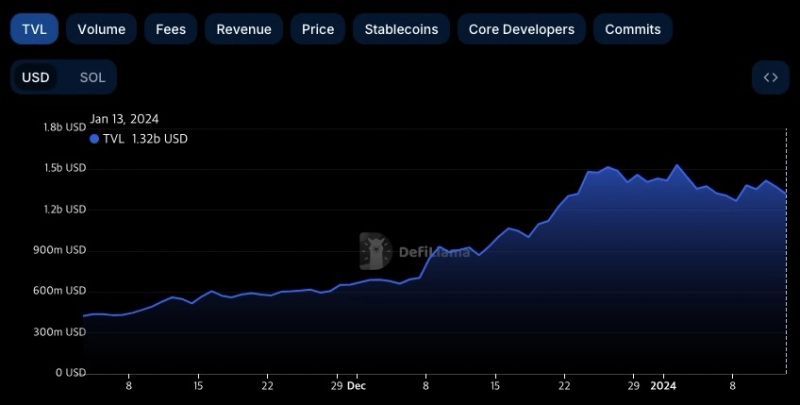
Task: Show the Commits metric
Action: point(632,29)
